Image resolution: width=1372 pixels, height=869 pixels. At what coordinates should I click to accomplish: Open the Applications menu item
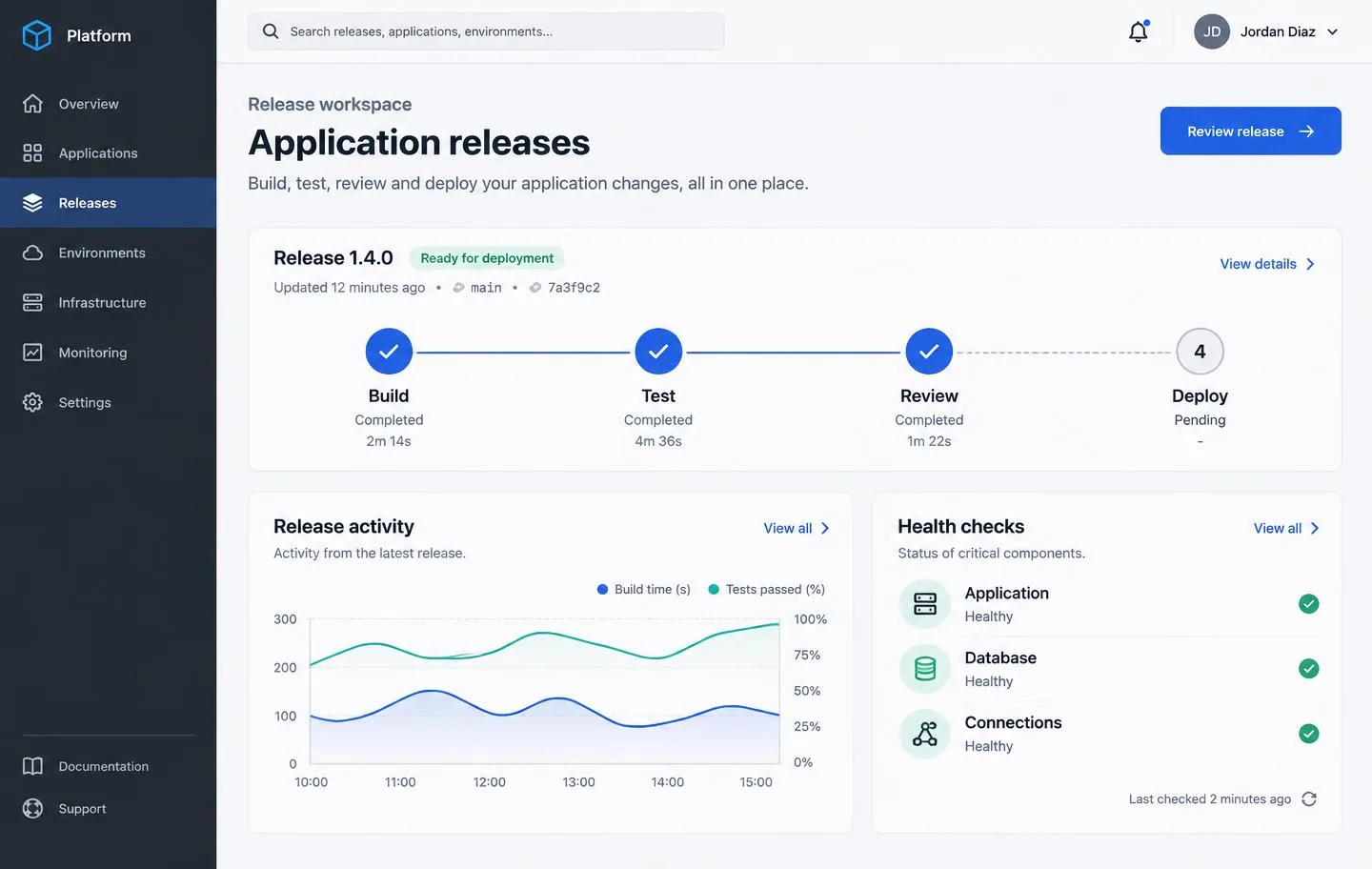tap(108, 153)
